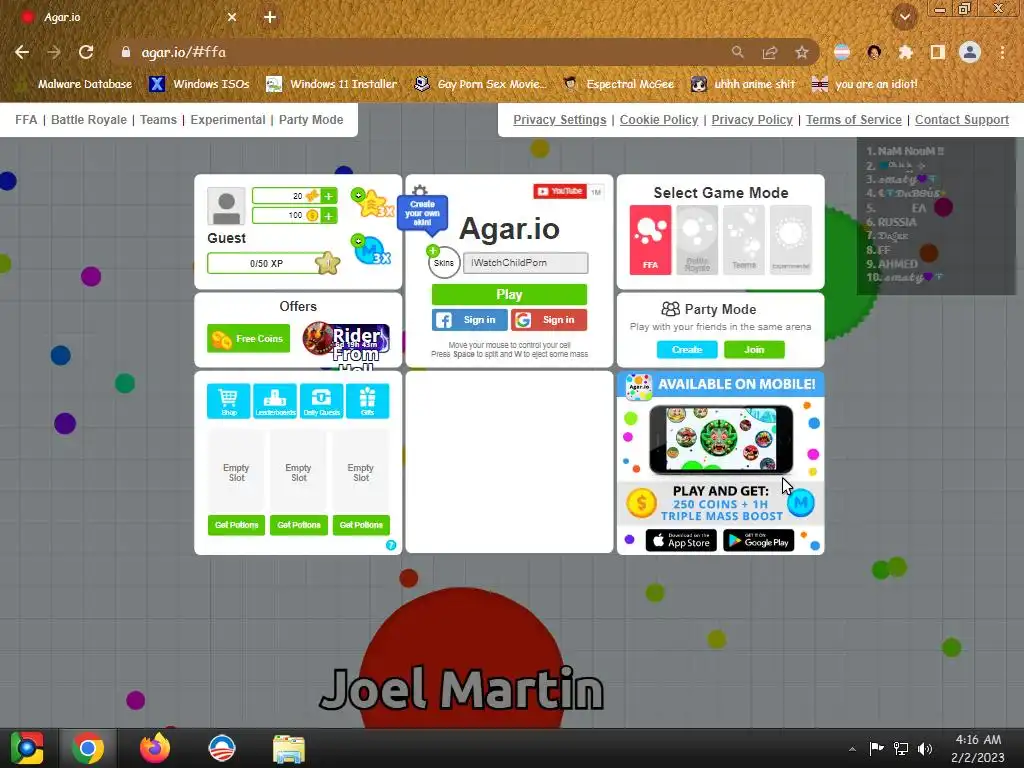Sign in with Google

549,320
